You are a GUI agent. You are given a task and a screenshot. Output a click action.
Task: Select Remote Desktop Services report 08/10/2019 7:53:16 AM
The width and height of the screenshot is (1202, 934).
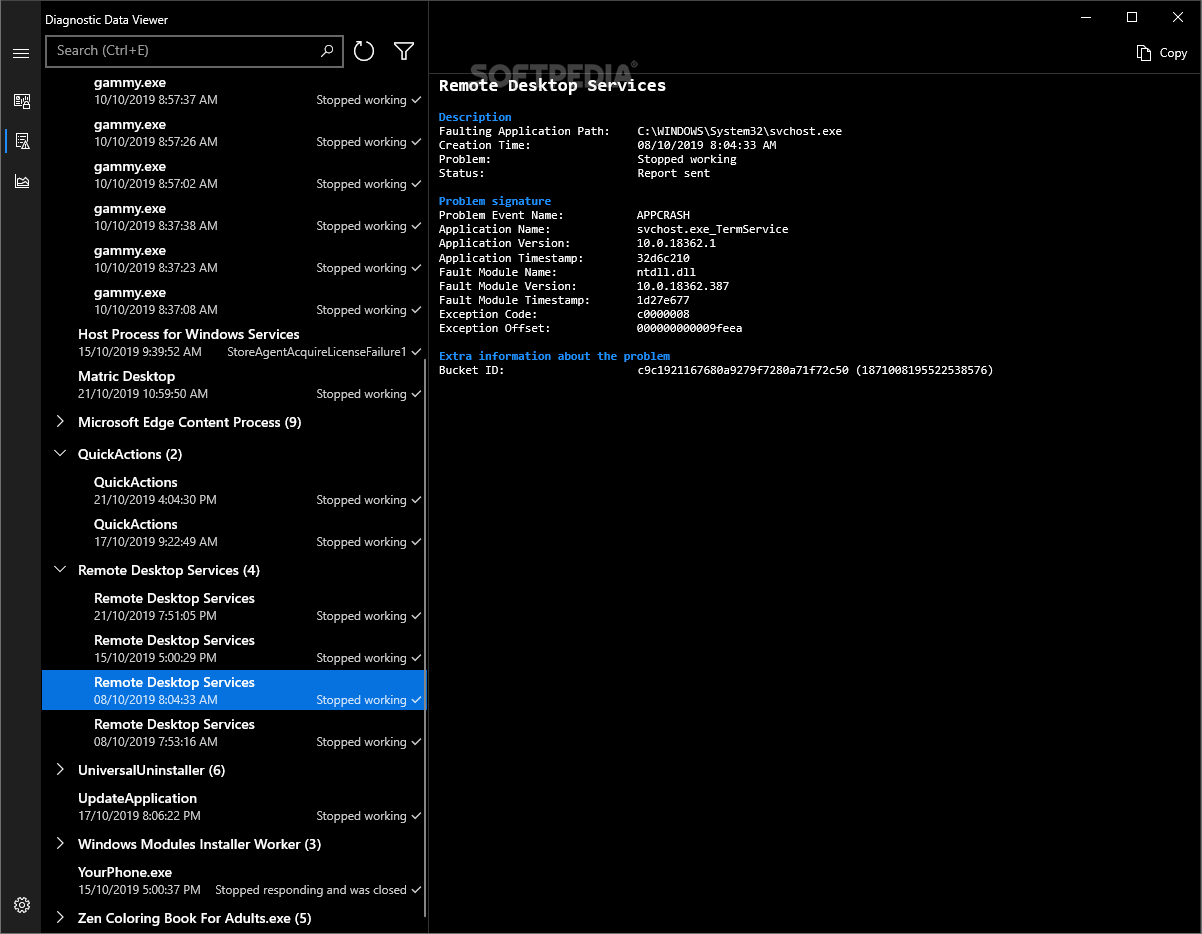(234, 733)
